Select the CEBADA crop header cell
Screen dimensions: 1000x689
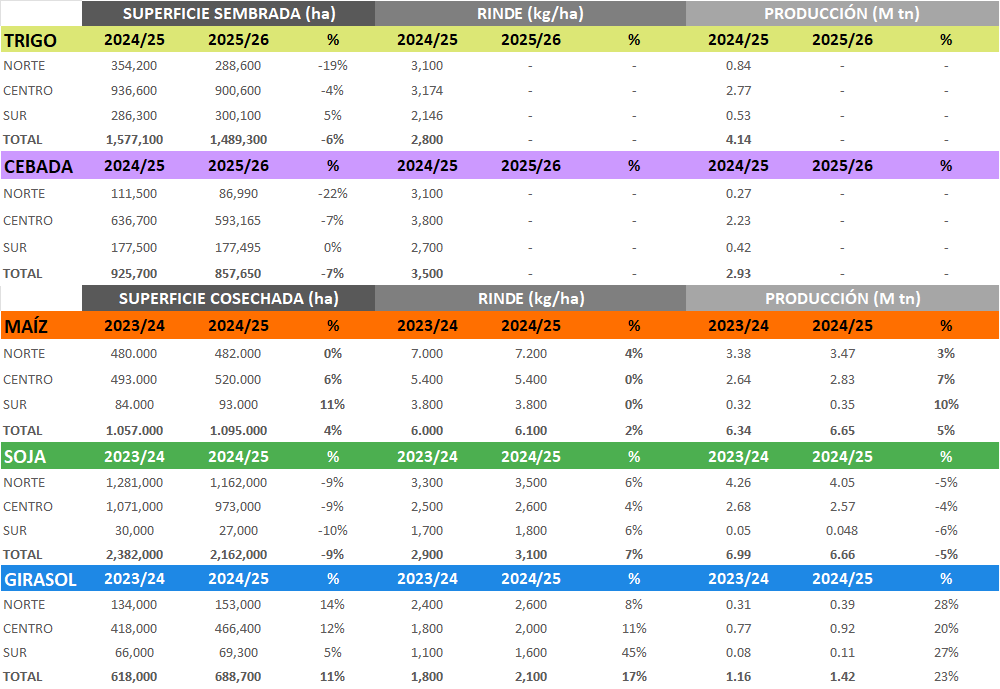[38, 166]
